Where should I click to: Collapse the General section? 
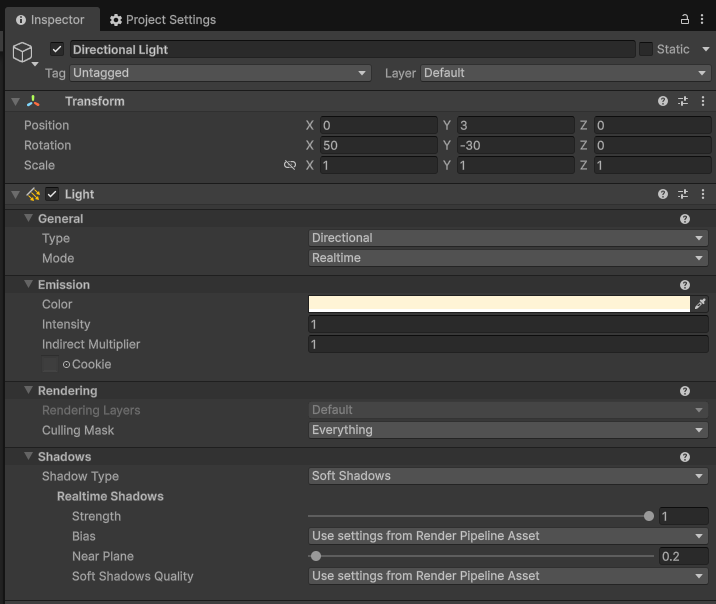tap(28, 219)
